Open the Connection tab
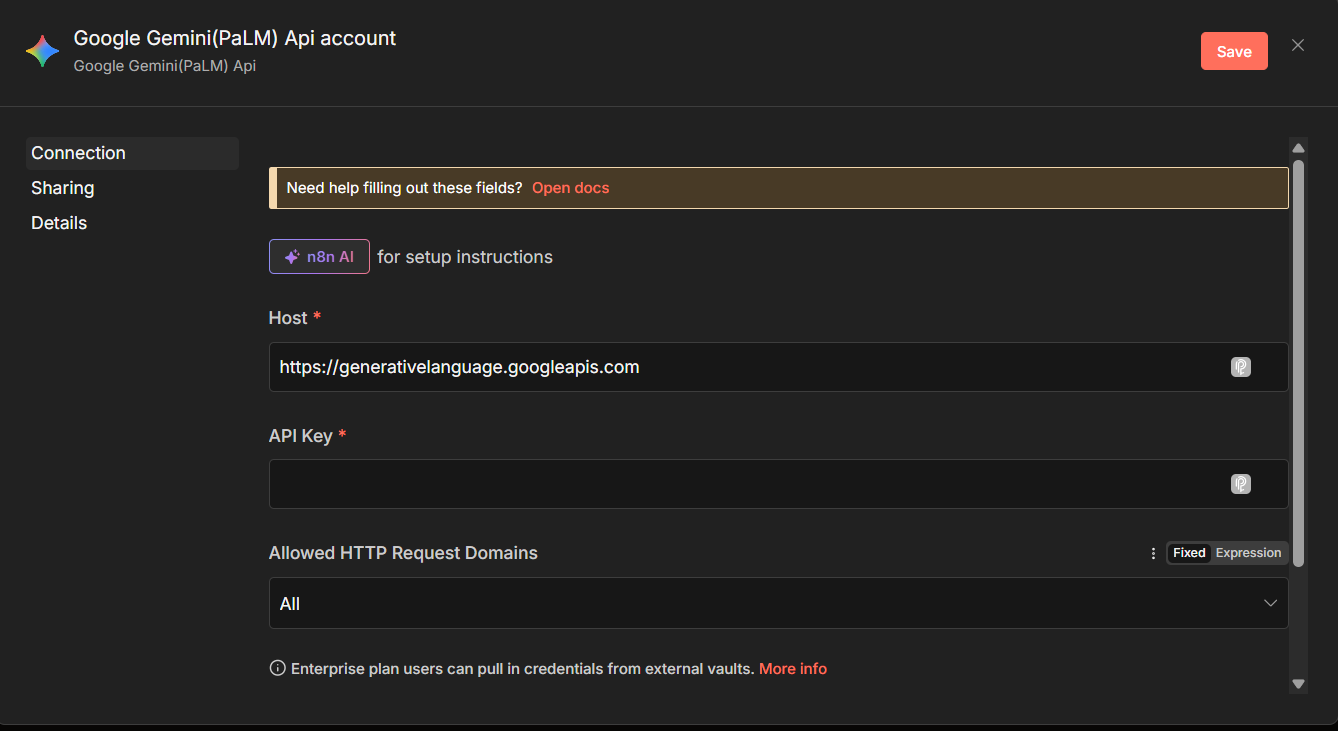This screenshot has height=731, width=1338. pos(78,153)
